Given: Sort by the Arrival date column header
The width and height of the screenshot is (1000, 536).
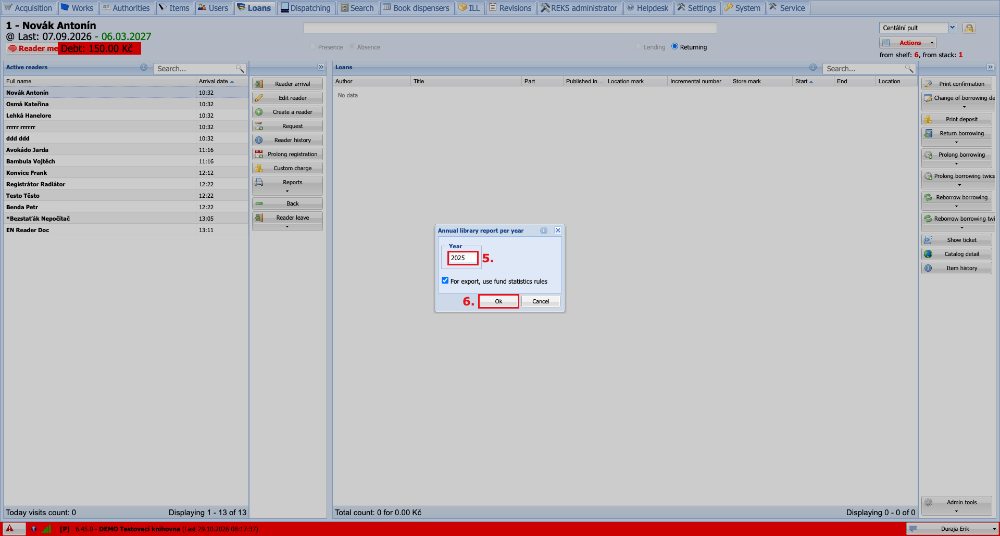Looking at the screenshot, I should [x=222, y=82].
